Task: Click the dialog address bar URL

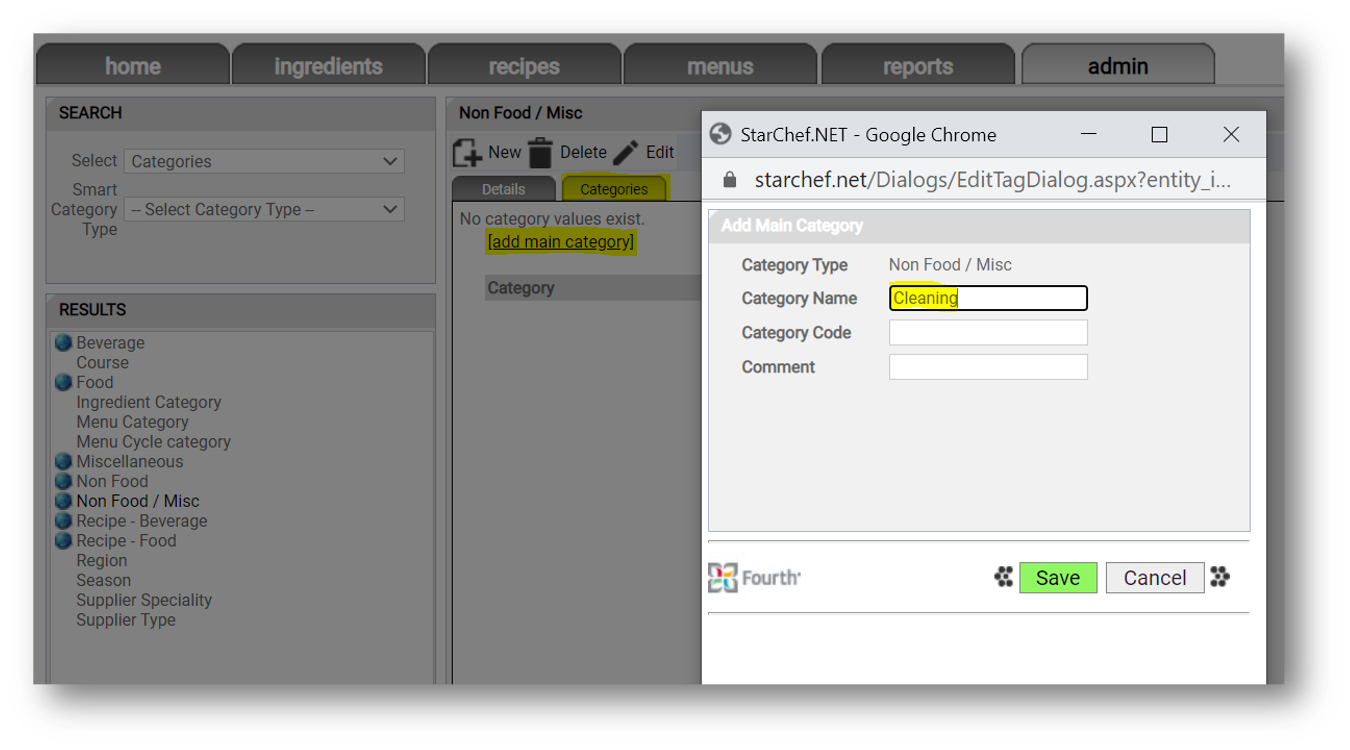Action: (993, 180)
